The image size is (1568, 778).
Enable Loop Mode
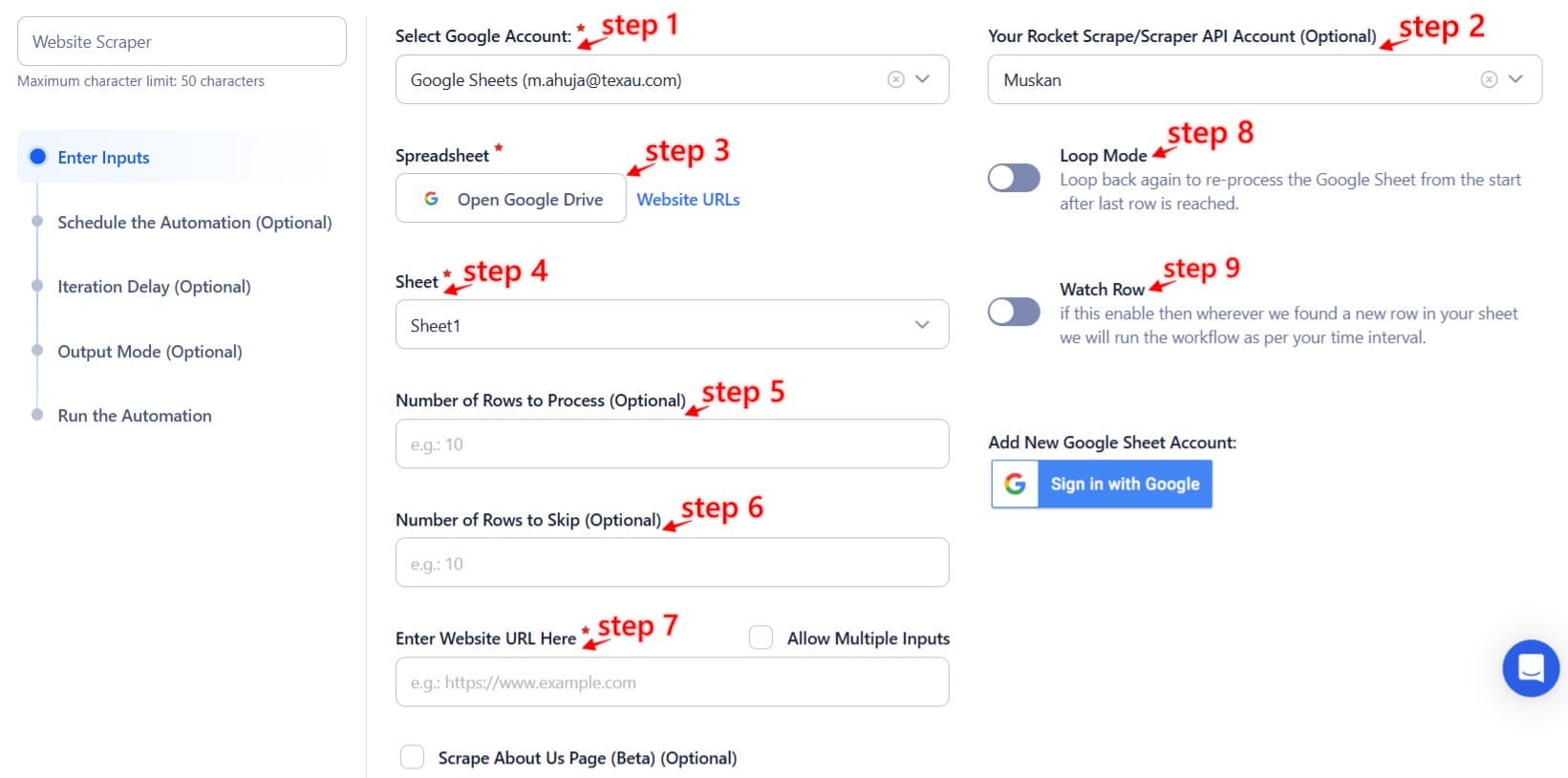pyautogui.click(x=1013, y=178)
